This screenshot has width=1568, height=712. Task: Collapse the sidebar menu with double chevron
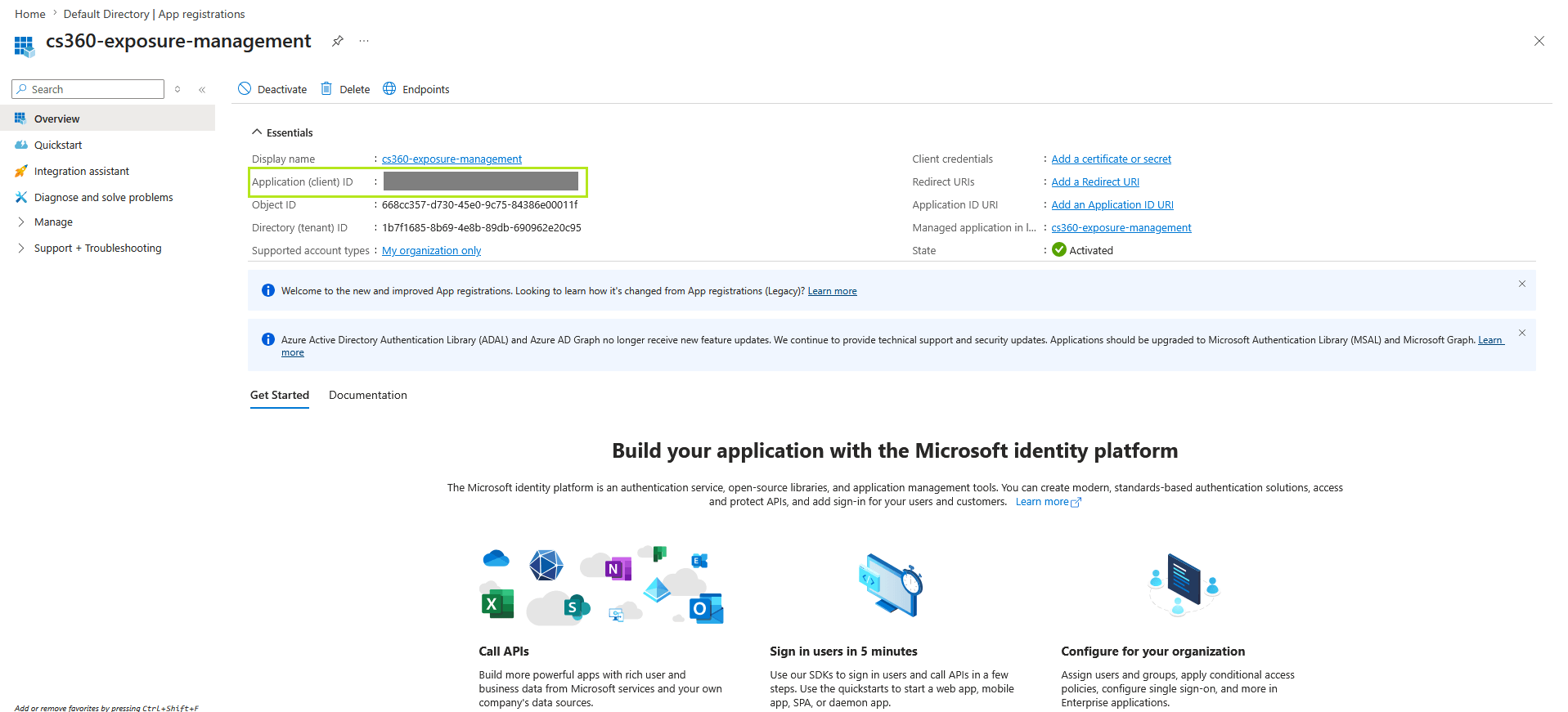point(202,90)
